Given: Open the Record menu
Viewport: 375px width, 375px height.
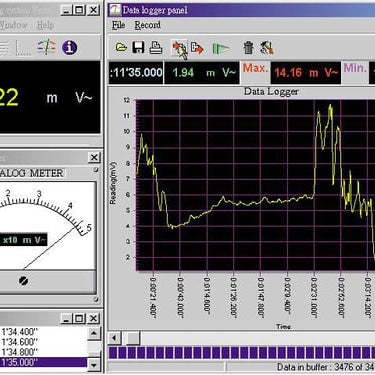Looking at the screenshot, I should pyautogui.click(x=147, y=25).
